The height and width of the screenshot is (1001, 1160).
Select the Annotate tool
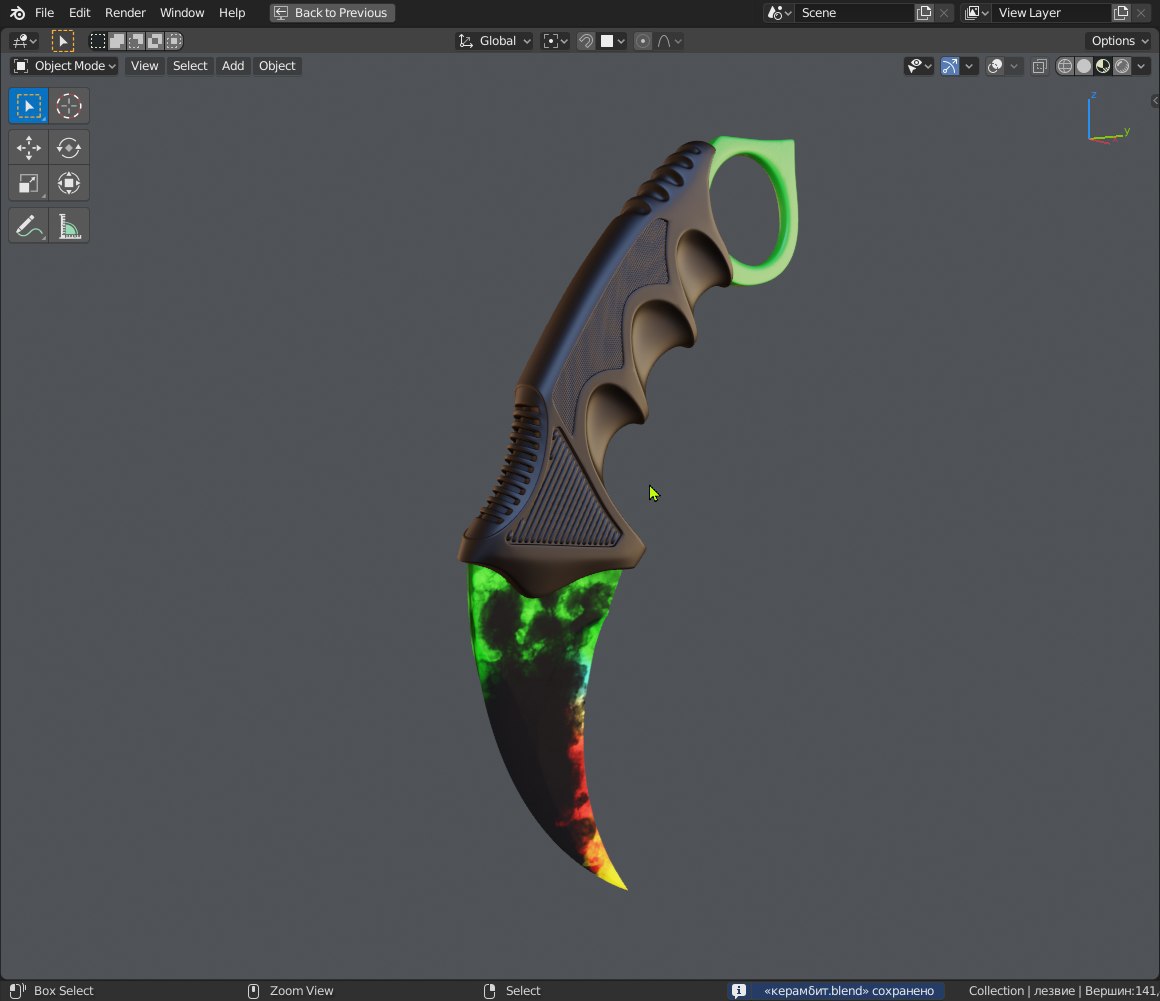[29, 226]
